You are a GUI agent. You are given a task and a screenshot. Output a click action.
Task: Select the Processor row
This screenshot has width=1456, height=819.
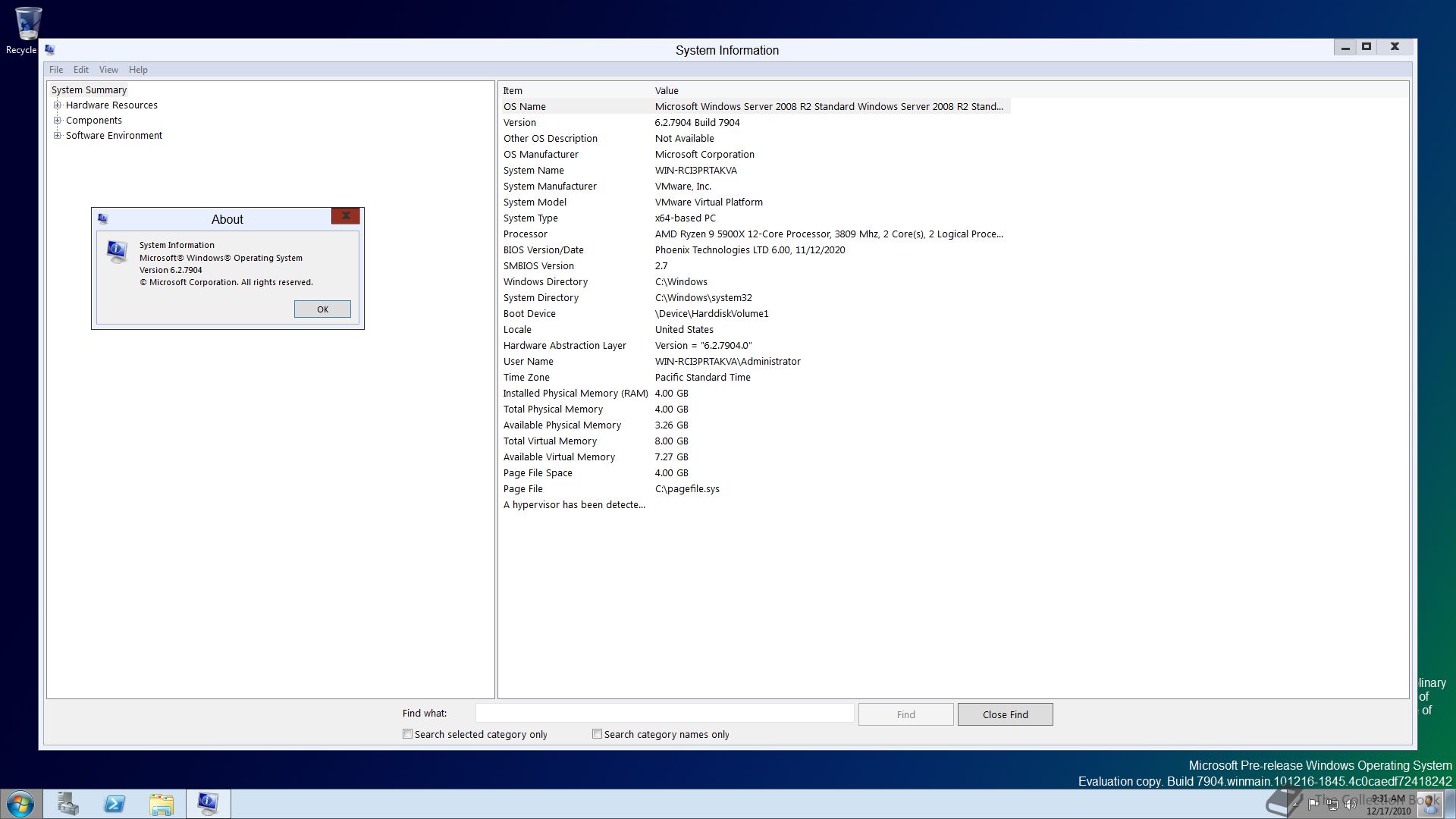[755, 234]
